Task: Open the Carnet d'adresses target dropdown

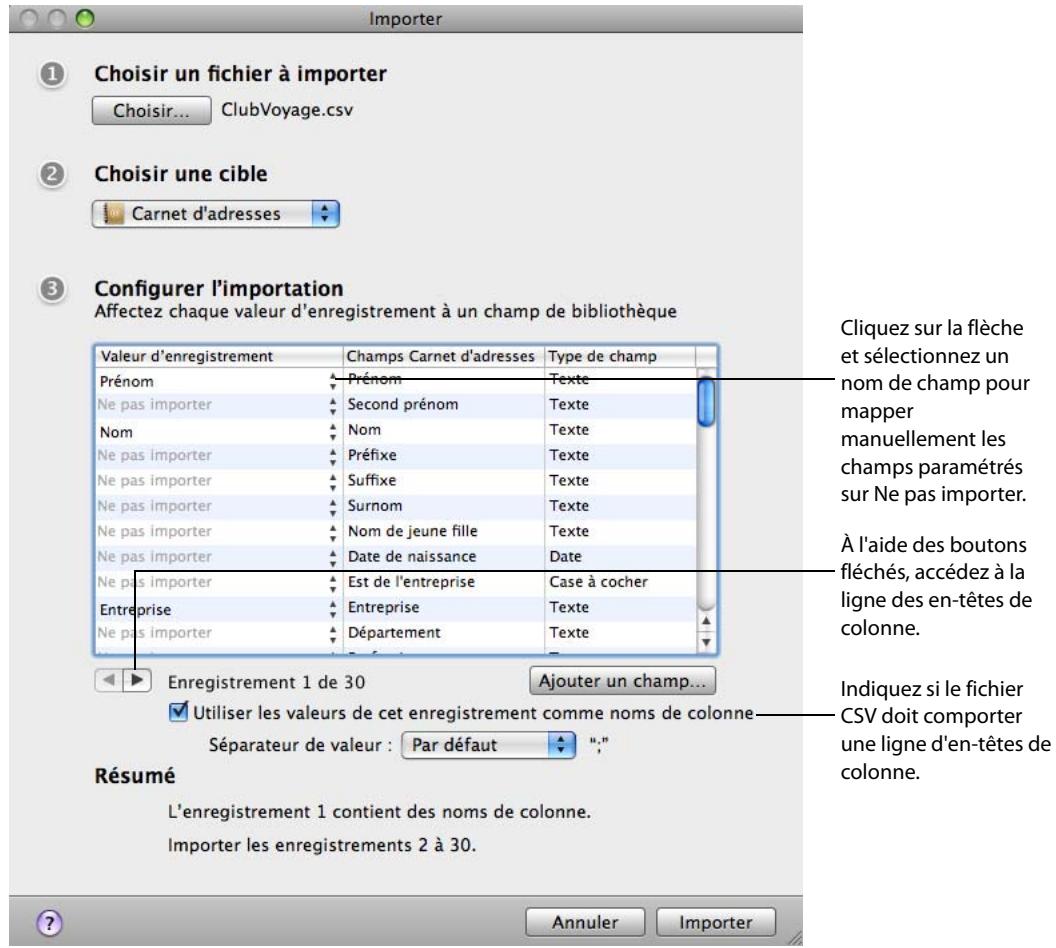Action: tap(216, 214)
